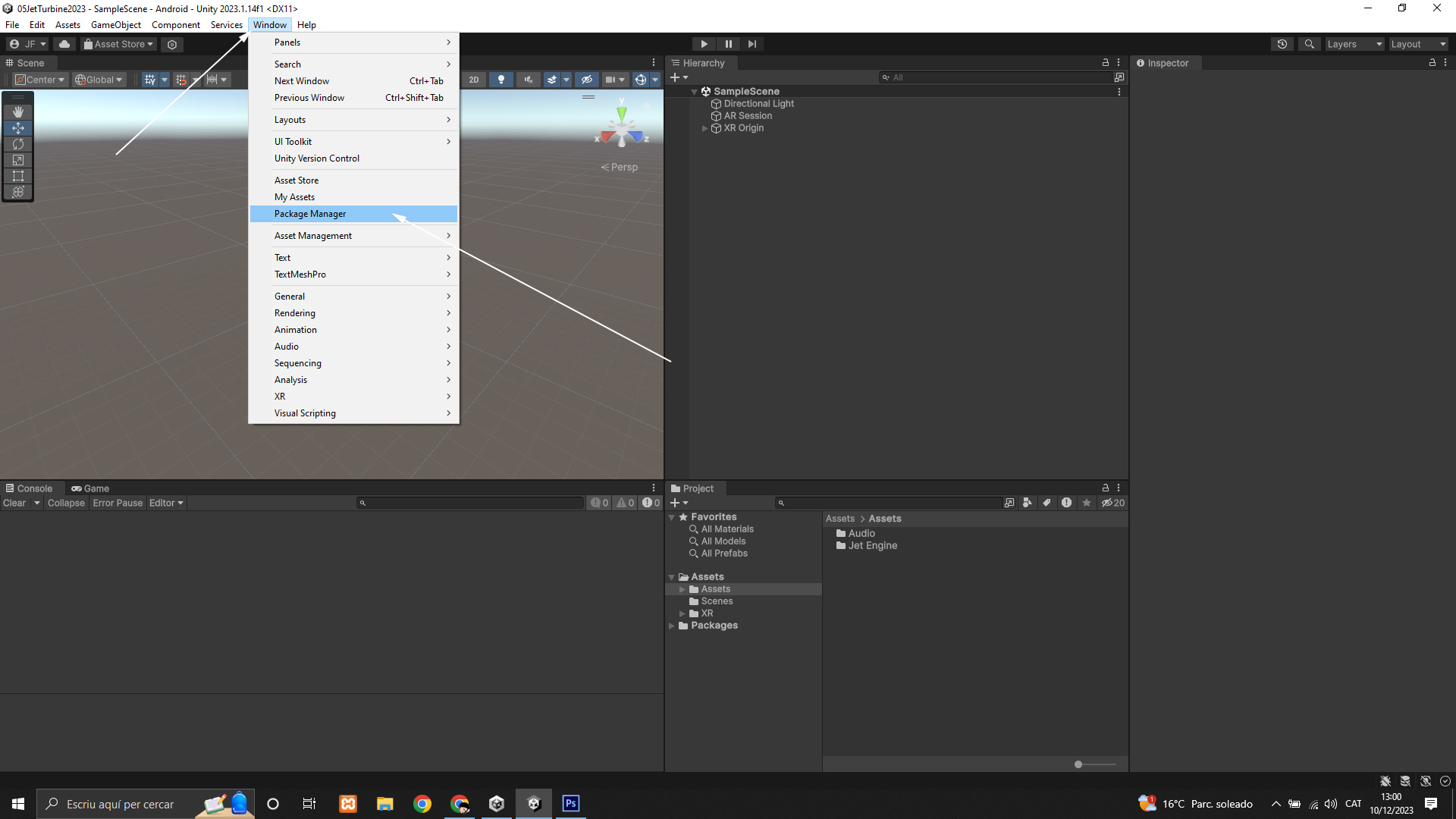Toggle scene lighting bulb button
The image size is (1456, 819).
coord(500,80)
